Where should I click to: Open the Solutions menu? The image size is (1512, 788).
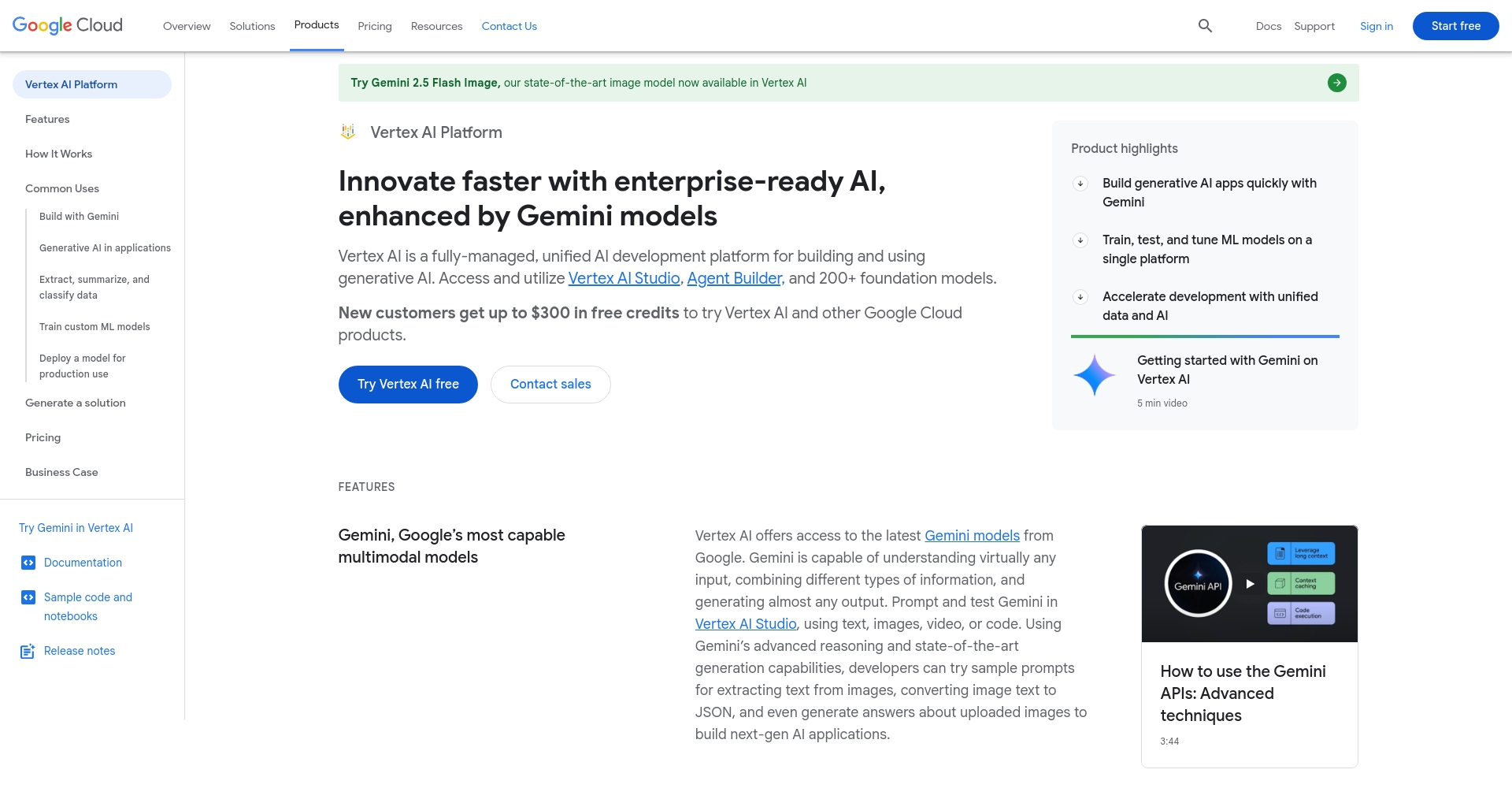click(252, 26)
